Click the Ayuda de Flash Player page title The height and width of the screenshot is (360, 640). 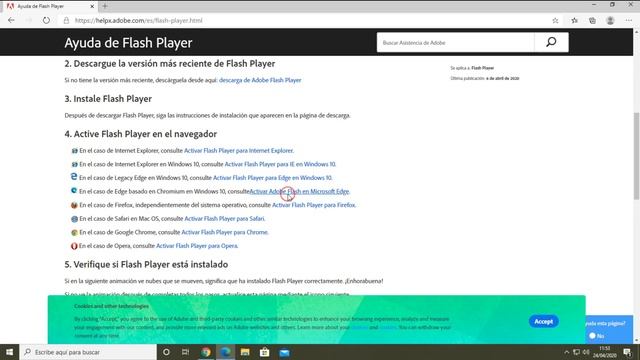[128, 42]
